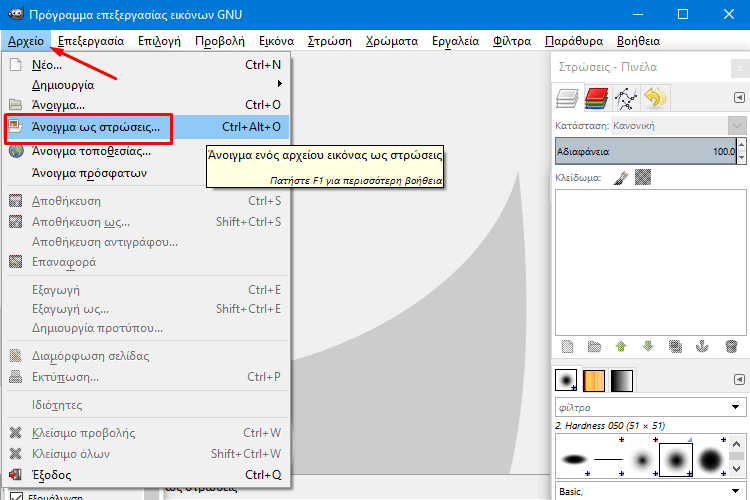750x500 pixels.
Task: Open the Χρώματα menu
Action: click(x=392, y=41)
